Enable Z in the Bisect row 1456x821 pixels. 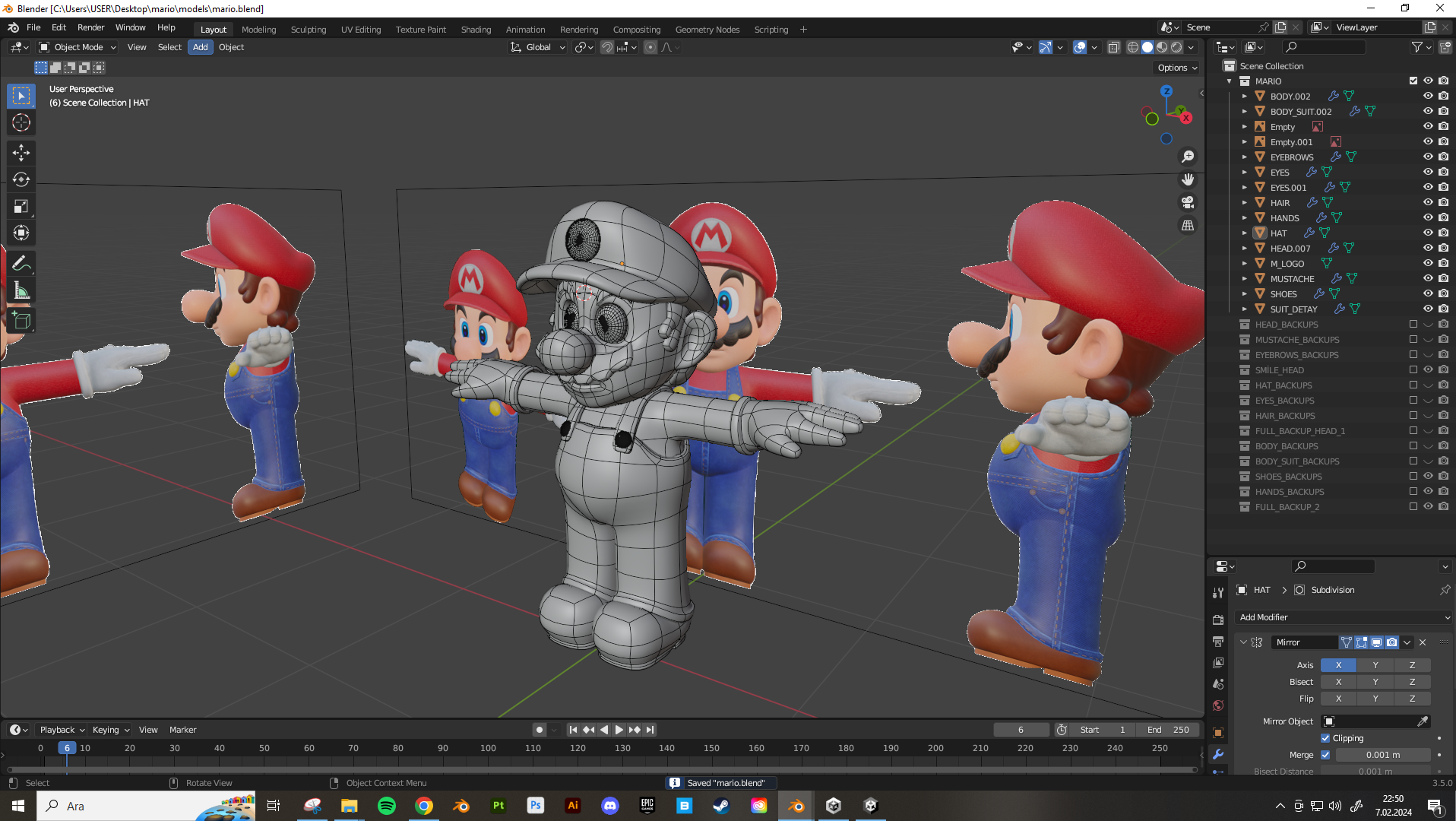(x=1412, y=682)
